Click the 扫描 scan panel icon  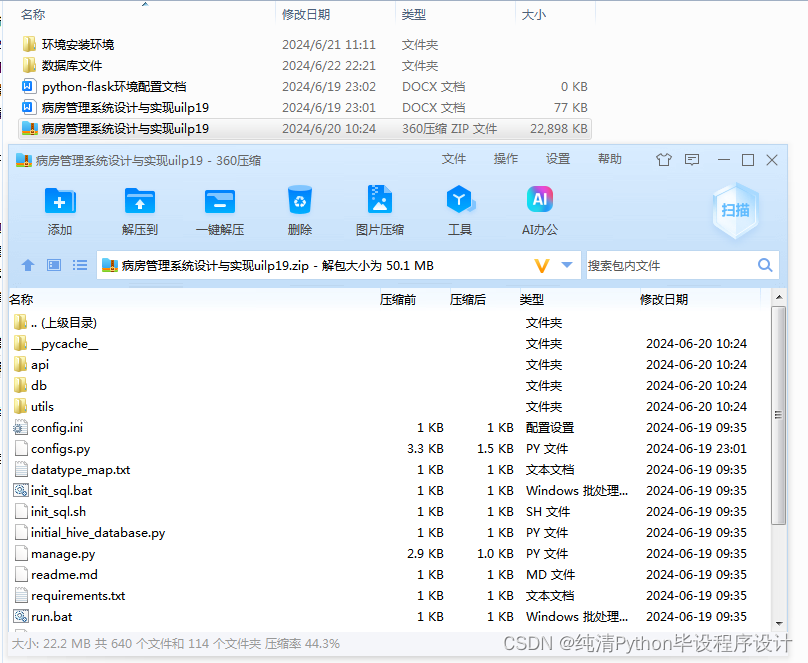coord(737,210)
